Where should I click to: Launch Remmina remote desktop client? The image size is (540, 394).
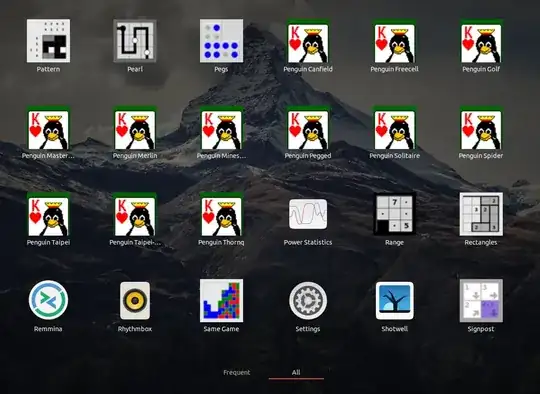coord(48,301)
